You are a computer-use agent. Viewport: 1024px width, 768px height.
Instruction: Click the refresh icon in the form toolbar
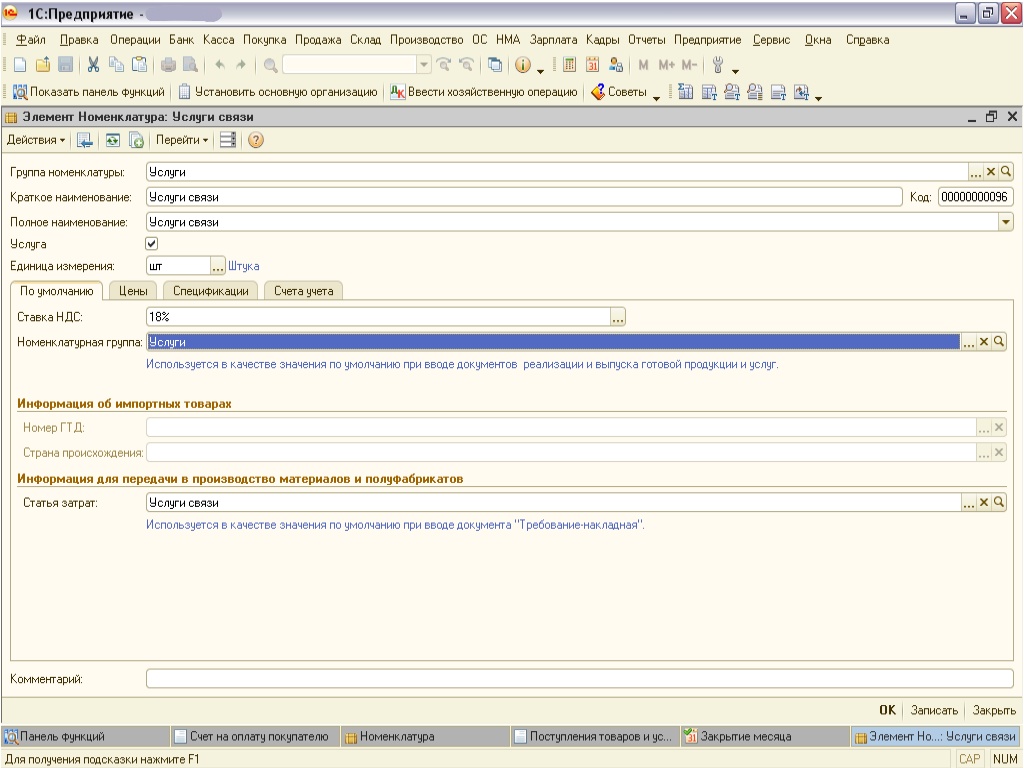coord(113,140)
